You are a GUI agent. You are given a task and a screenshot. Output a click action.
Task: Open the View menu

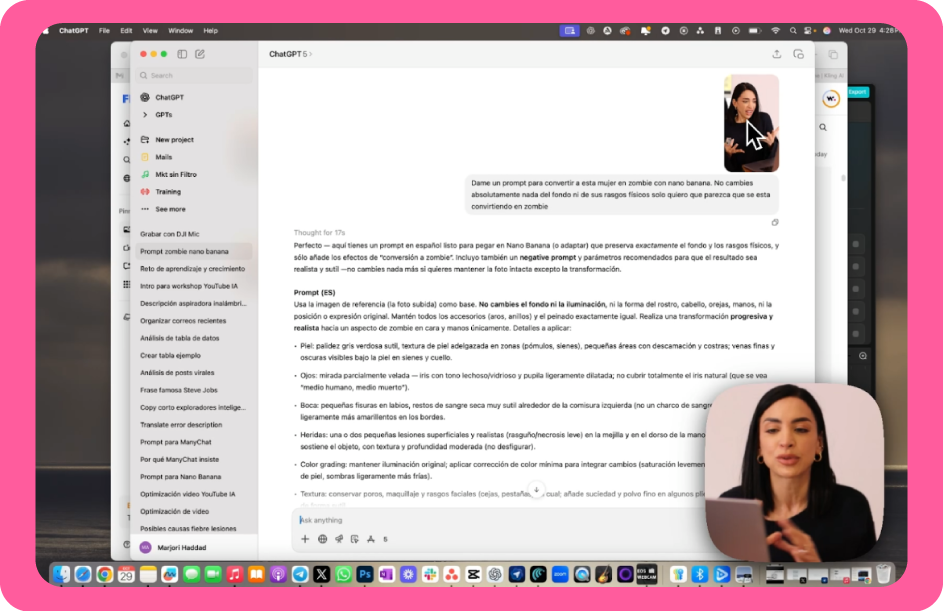tap(150, 31)
